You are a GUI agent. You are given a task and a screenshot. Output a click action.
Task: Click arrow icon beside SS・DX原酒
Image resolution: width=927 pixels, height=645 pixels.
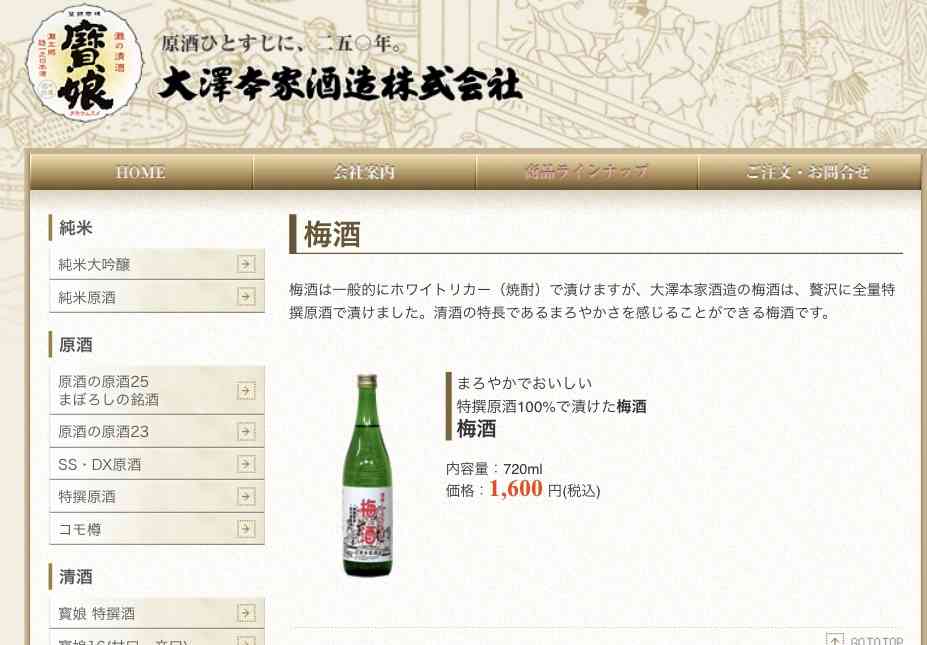coord(246,464)
